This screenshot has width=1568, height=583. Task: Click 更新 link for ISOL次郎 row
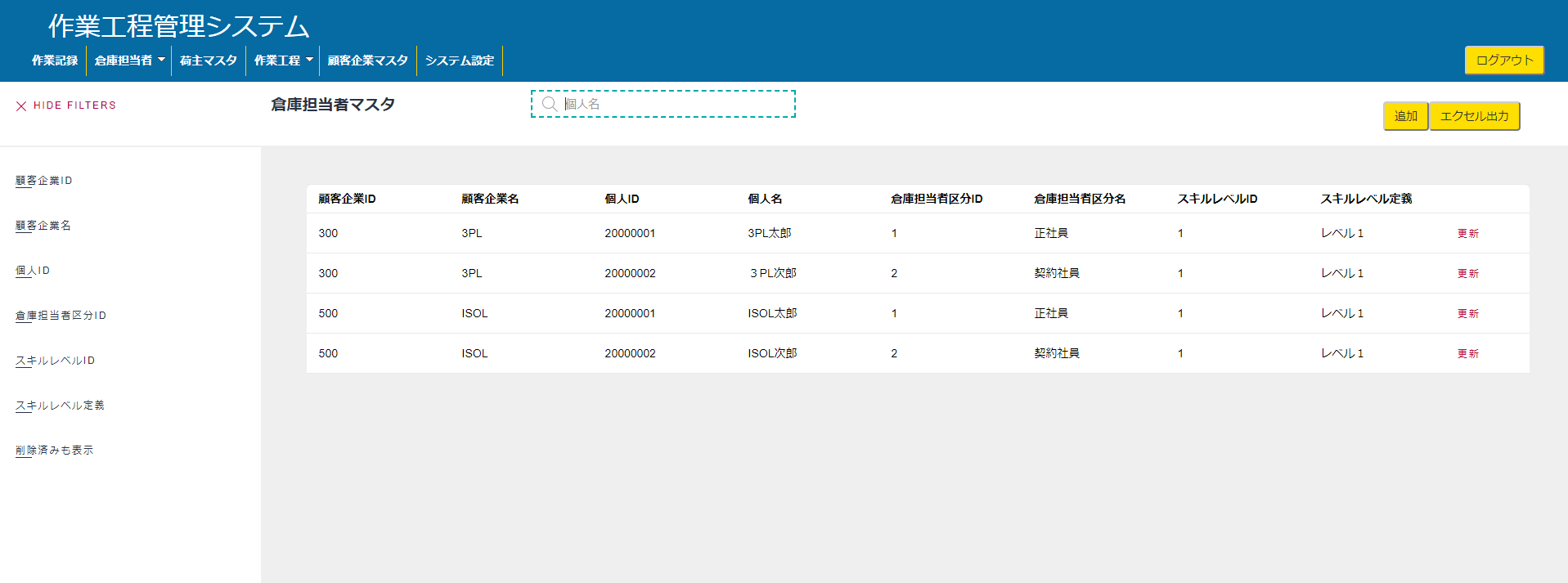click(1468, 354)
